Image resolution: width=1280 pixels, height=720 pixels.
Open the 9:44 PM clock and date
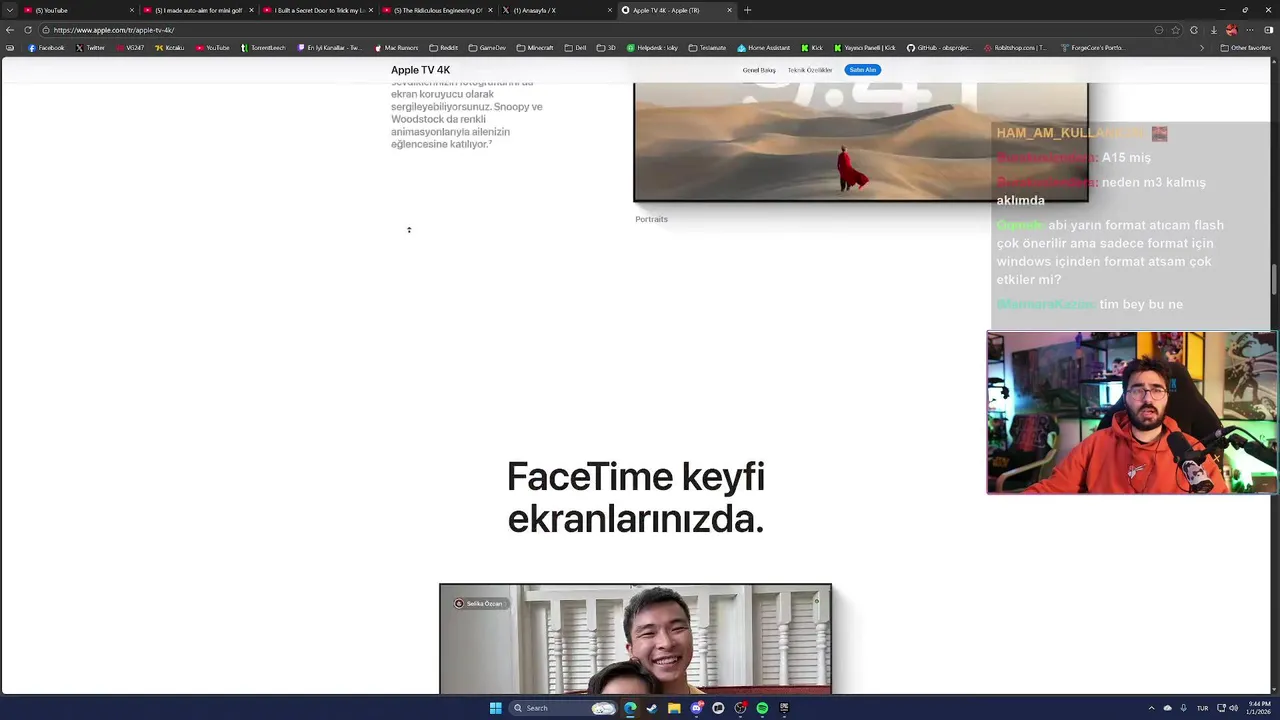click(x=1257, y=708)
